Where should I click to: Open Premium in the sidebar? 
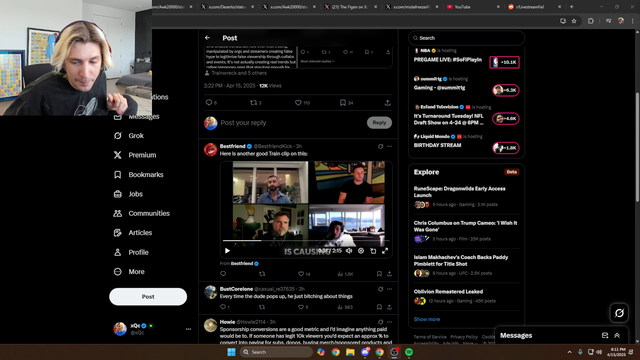(x=135, y=155)
